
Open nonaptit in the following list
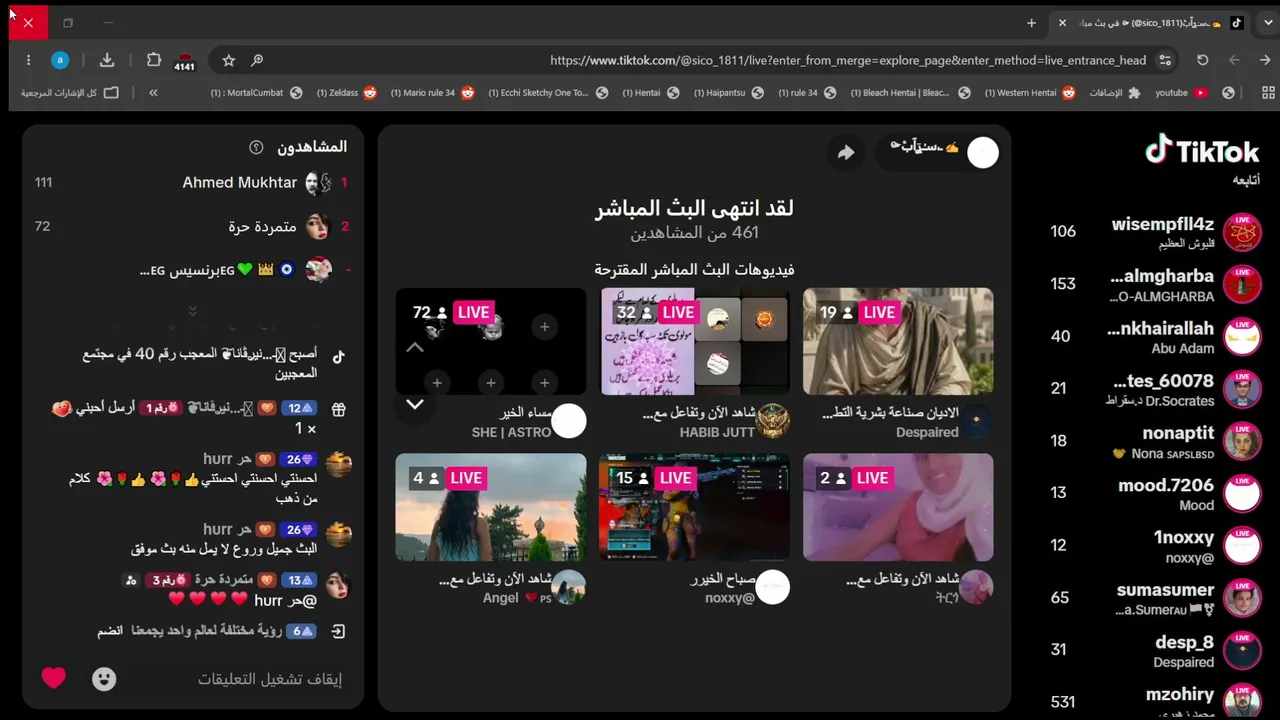1156,441
